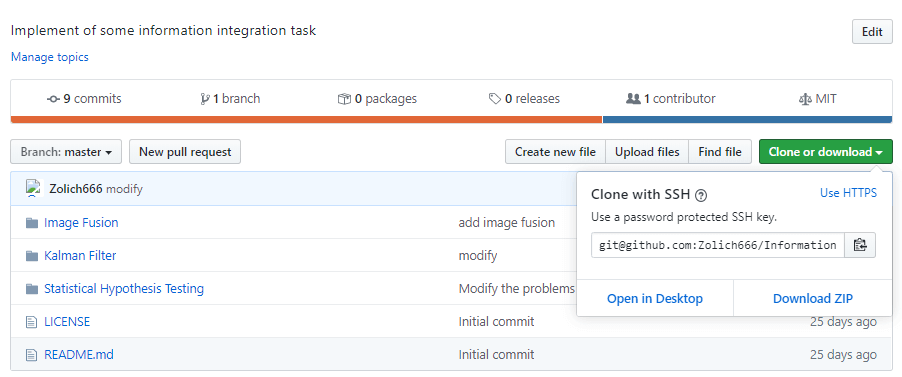Switch to Use HTTPS link
This screenshot has height=377, width=902.
click(x=849, y=193)
